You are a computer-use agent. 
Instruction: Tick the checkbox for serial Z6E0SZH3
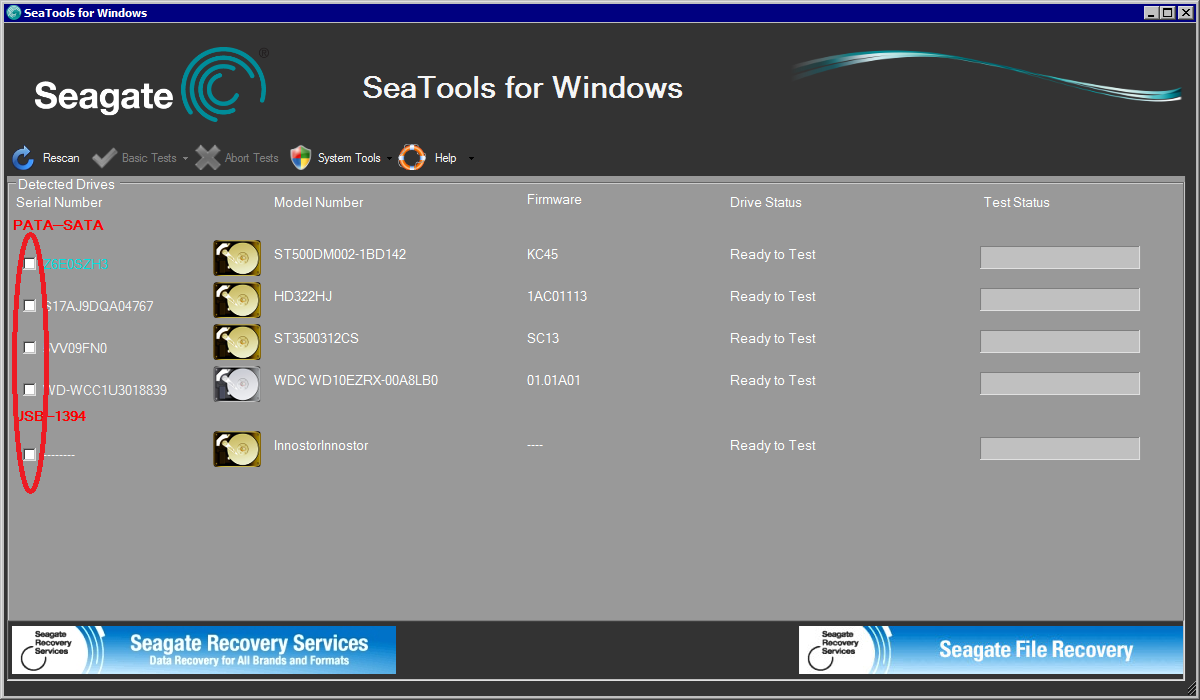tap(30, 264)
